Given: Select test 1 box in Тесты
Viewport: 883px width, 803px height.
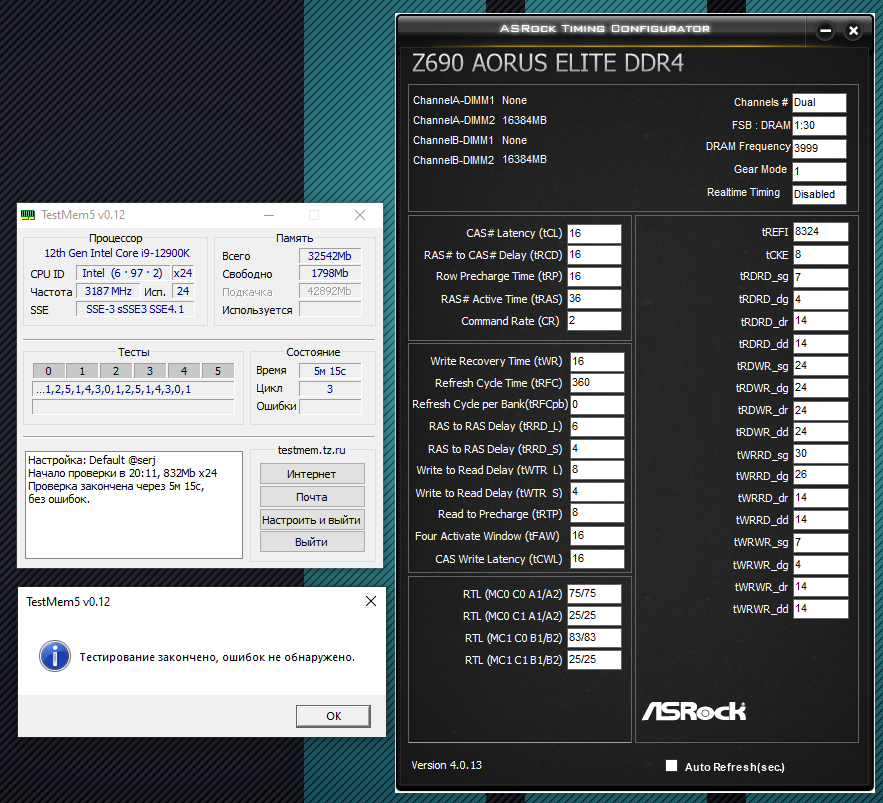Looking at the screenshot, I should [82, 371].
